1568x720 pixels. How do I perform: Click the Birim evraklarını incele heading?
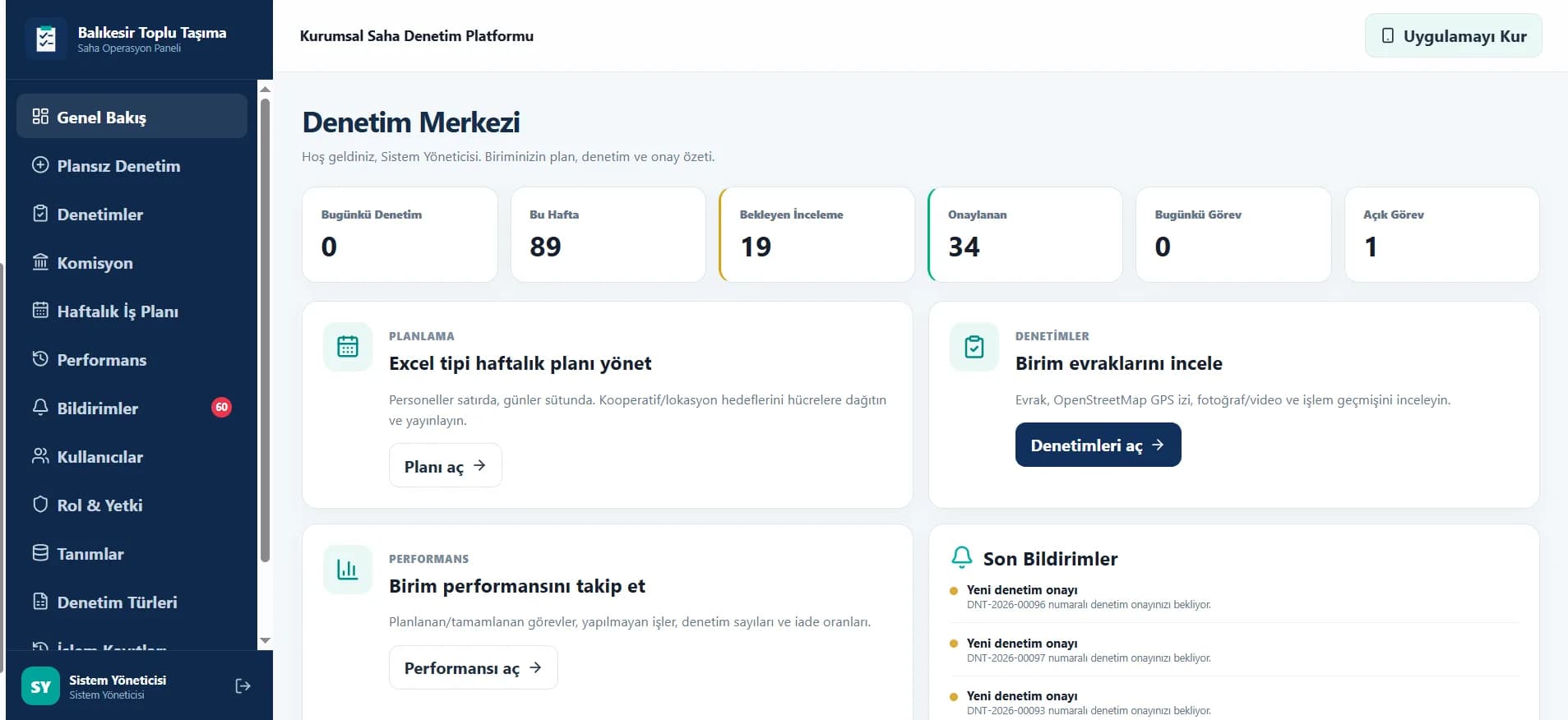coord(1118,363)
